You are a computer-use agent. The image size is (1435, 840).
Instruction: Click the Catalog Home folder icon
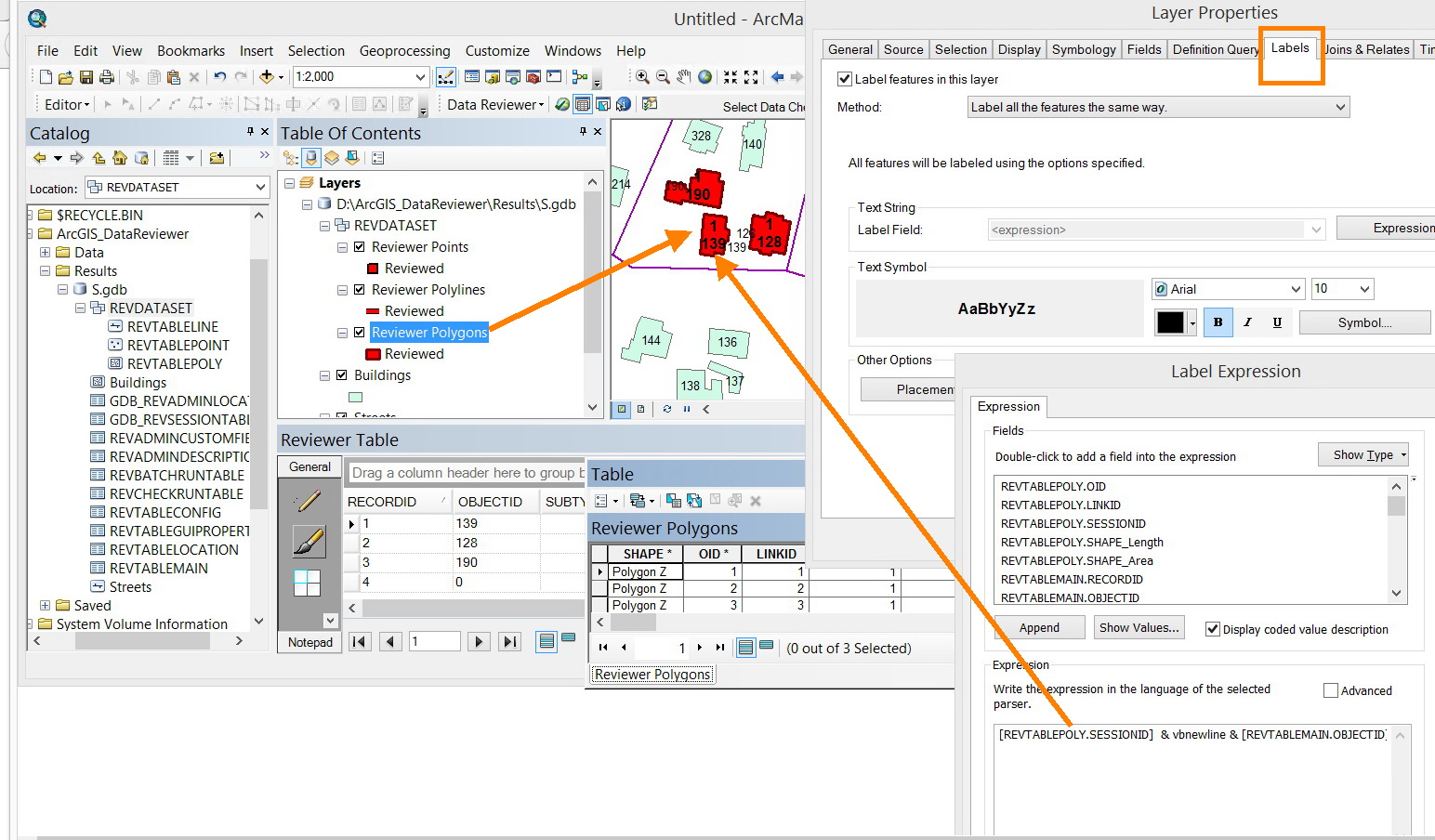(120, 158)
